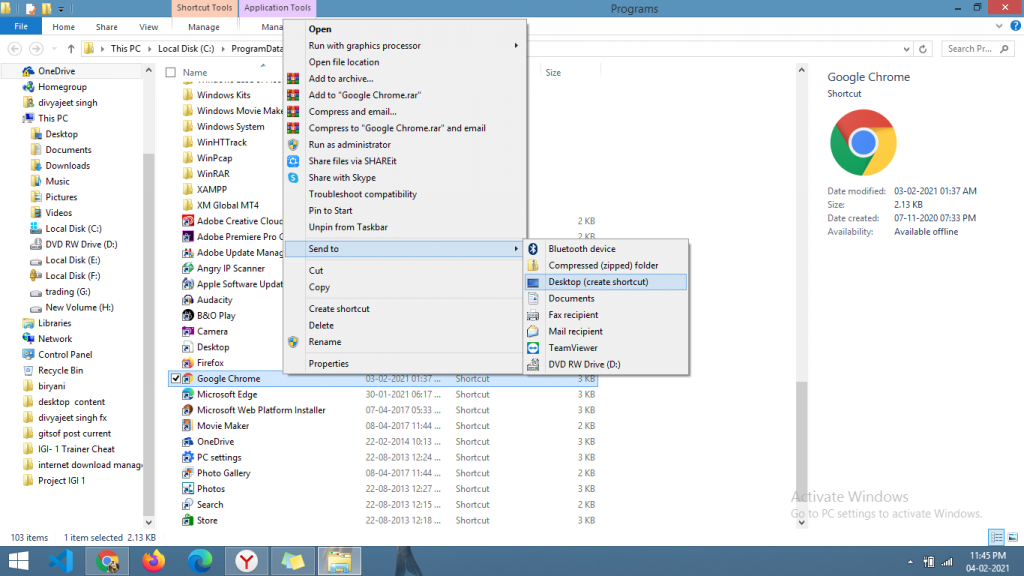Click the Firefox shortcut icon in file list

187,363
